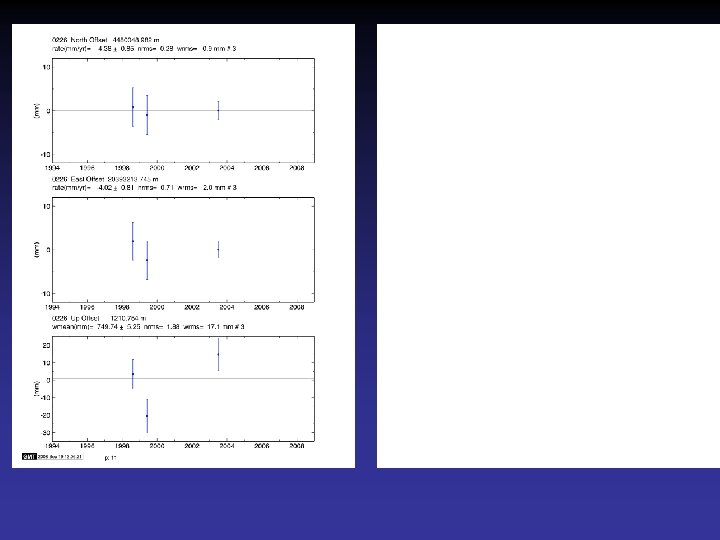Select the earliest data point in East plot
720x540 pixels.
tap(133, 241)
